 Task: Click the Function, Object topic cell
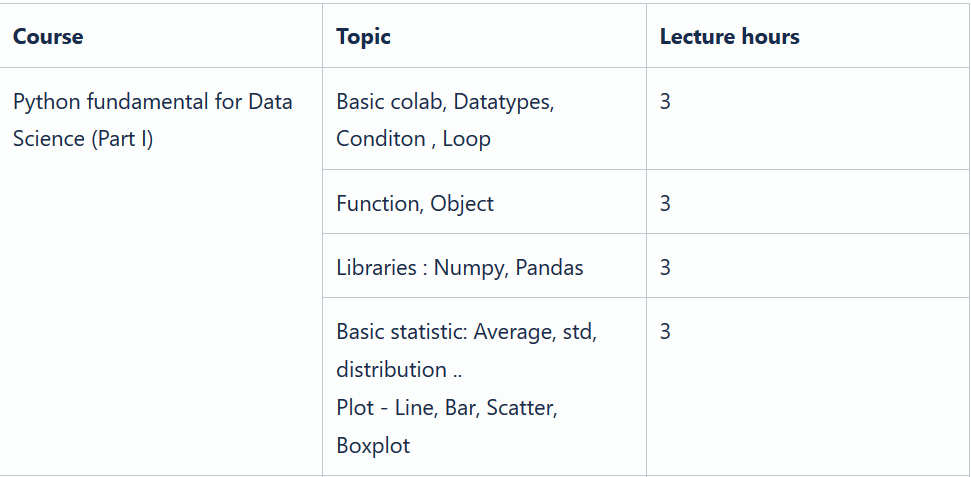(x=484, y=201)
